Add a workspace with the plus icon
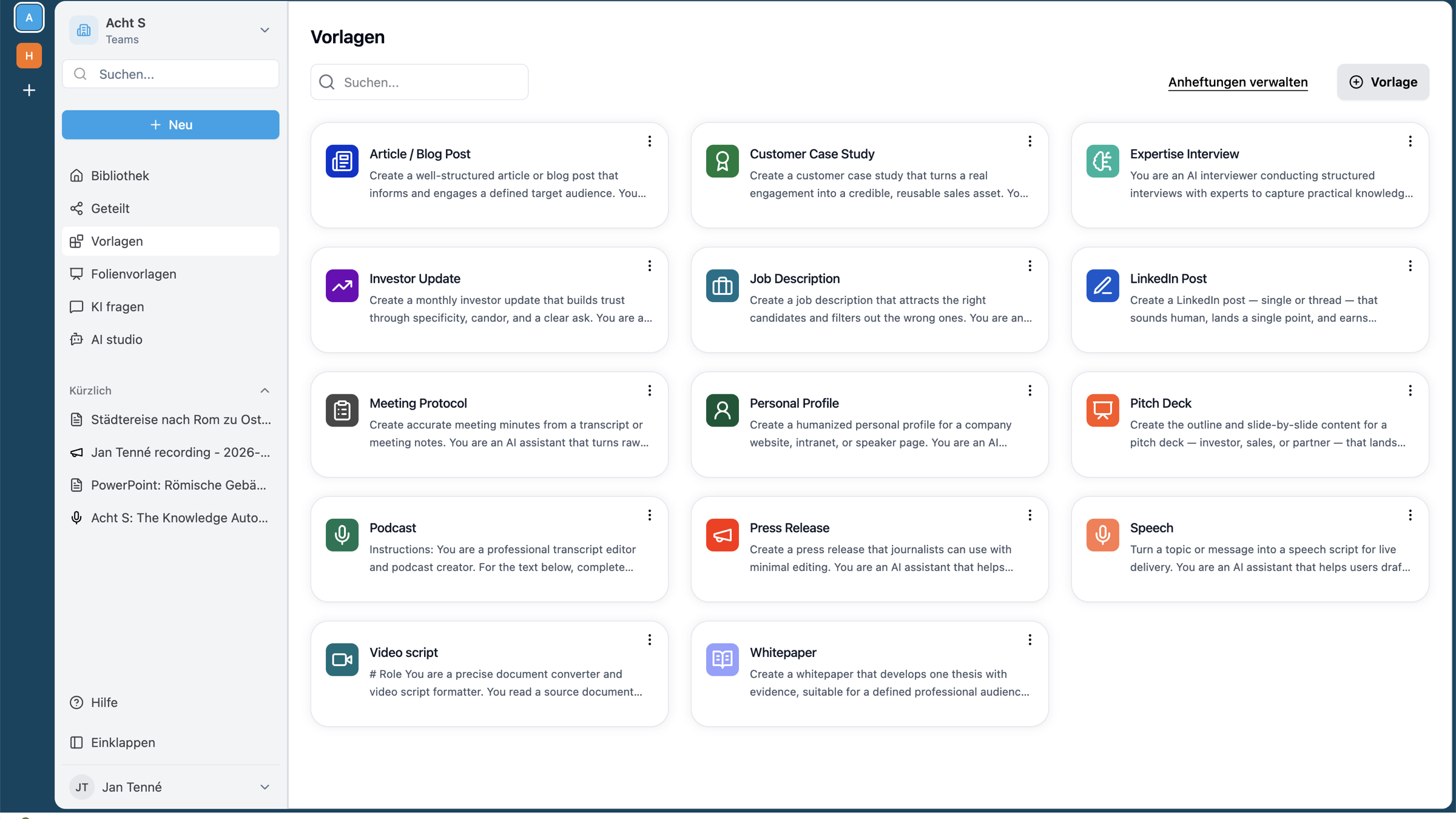This screenshot has width=1456, height=819. click(x=29, y=90)
